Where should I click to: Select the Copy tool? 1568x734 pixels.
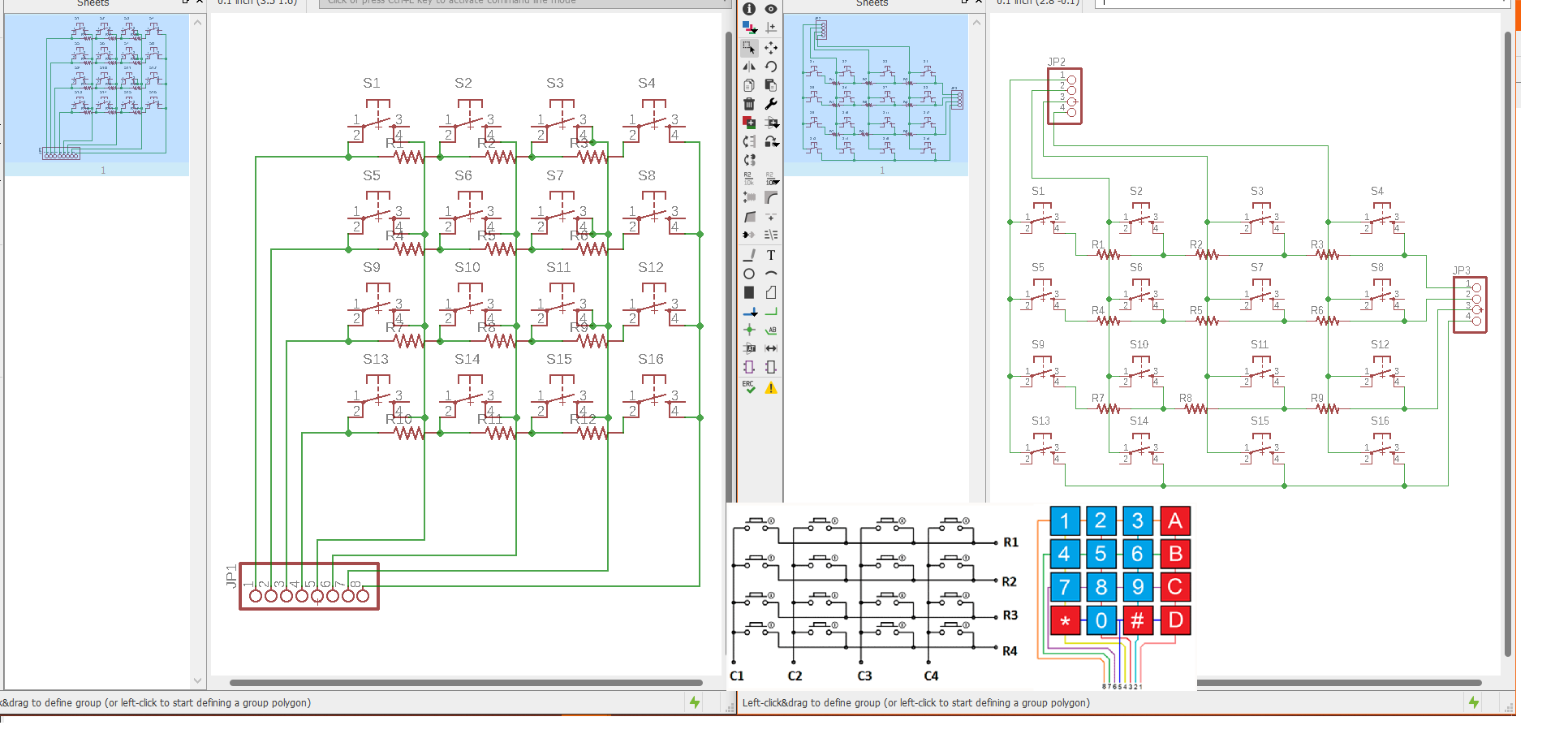tap(749, 85)
